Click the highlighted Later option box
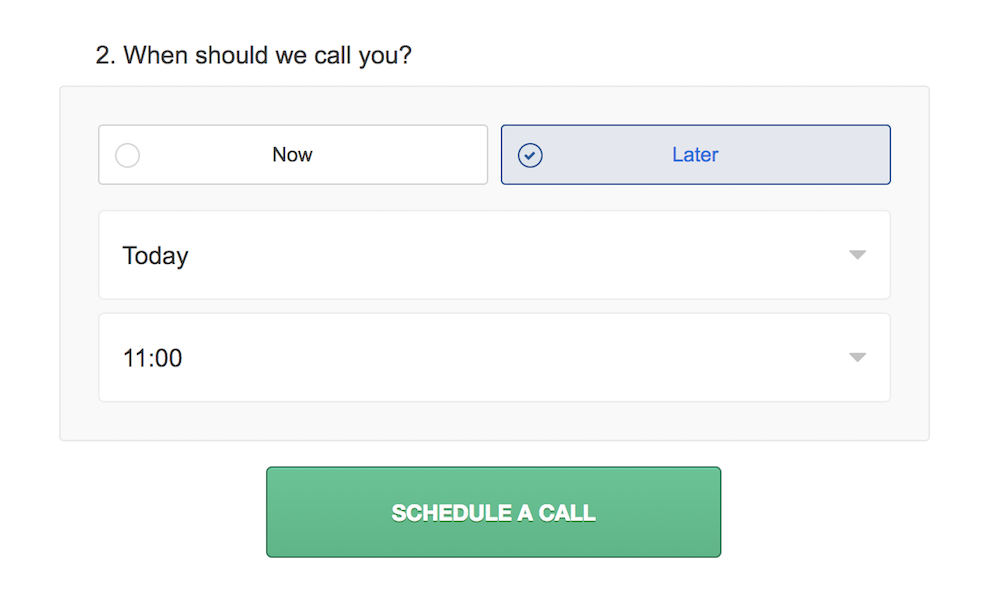Screen dimensions: 1000x589 pyautogui.click(x=695, y=155)
